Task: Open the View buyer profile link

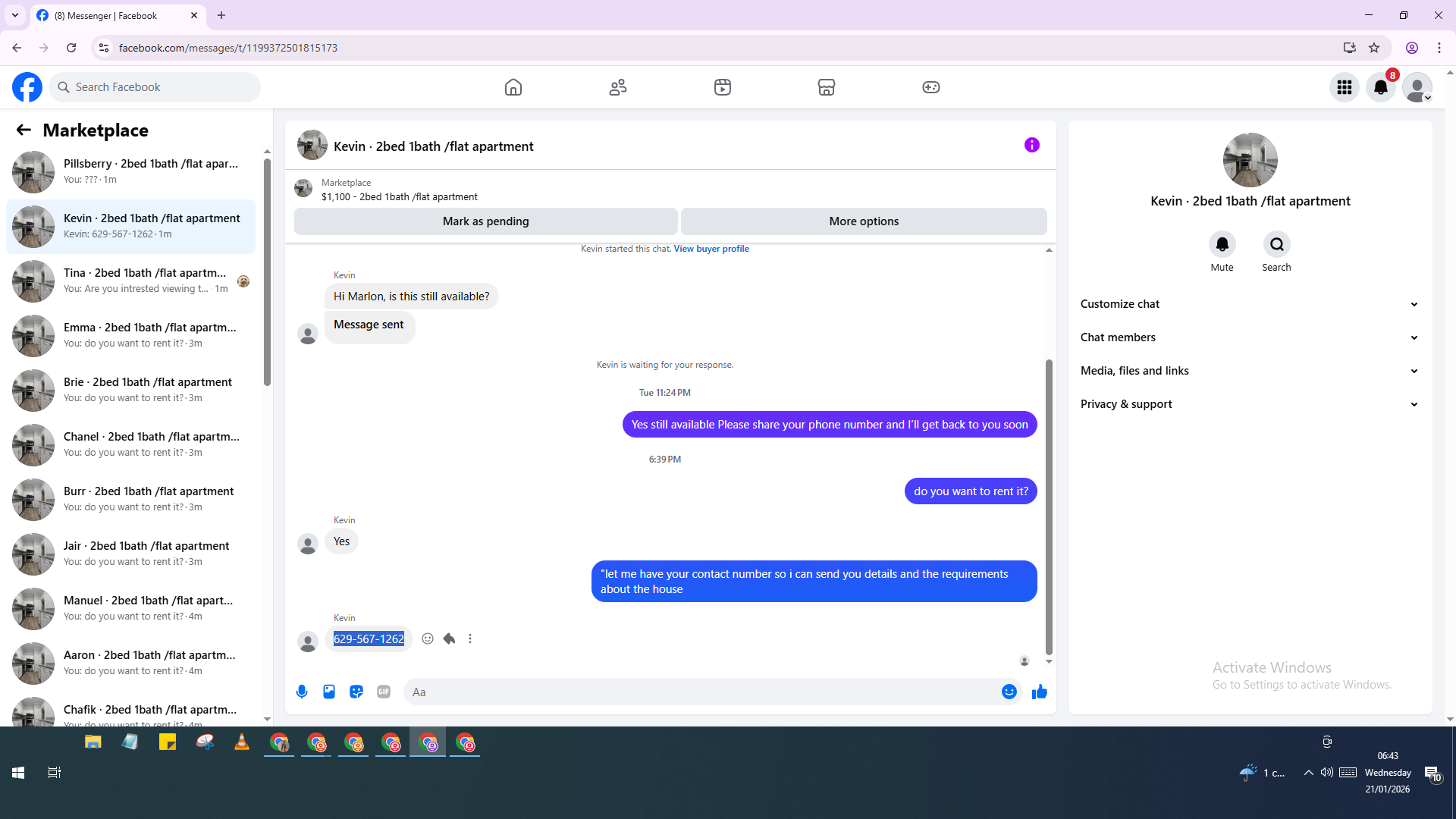Action: pos(711,249)
